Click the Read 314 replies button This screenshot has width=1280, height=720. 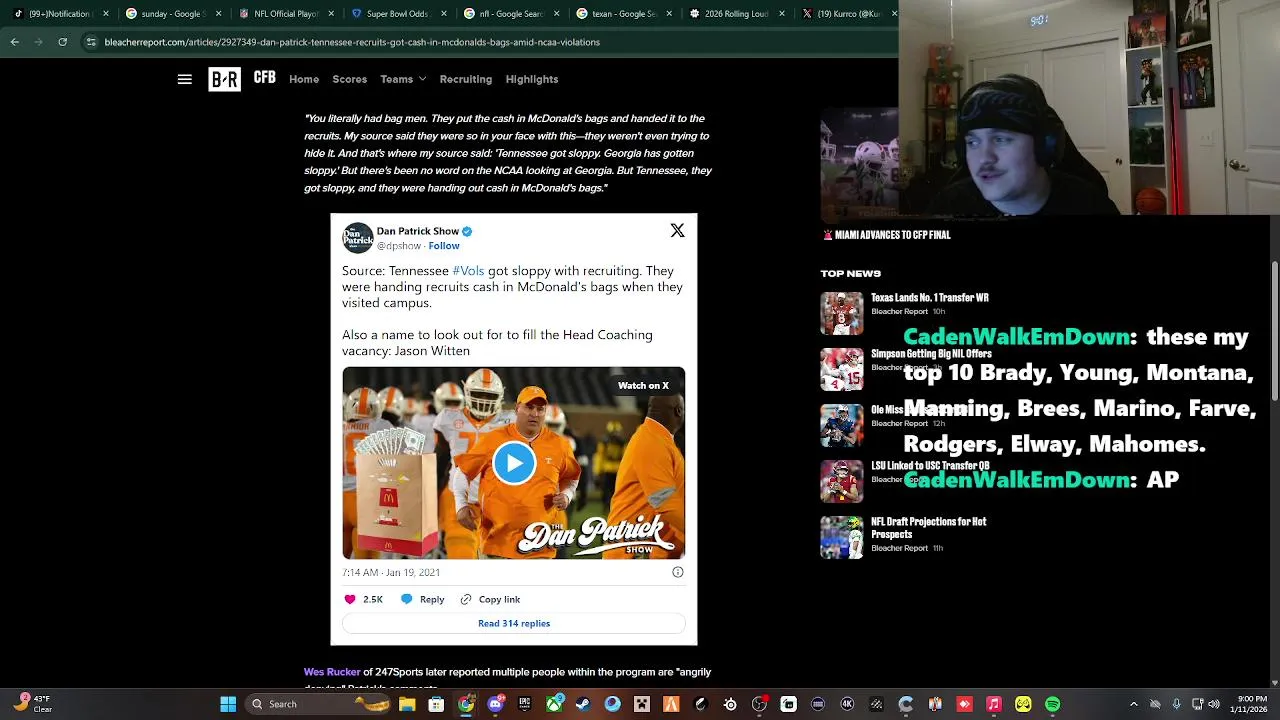coord(514,623)
